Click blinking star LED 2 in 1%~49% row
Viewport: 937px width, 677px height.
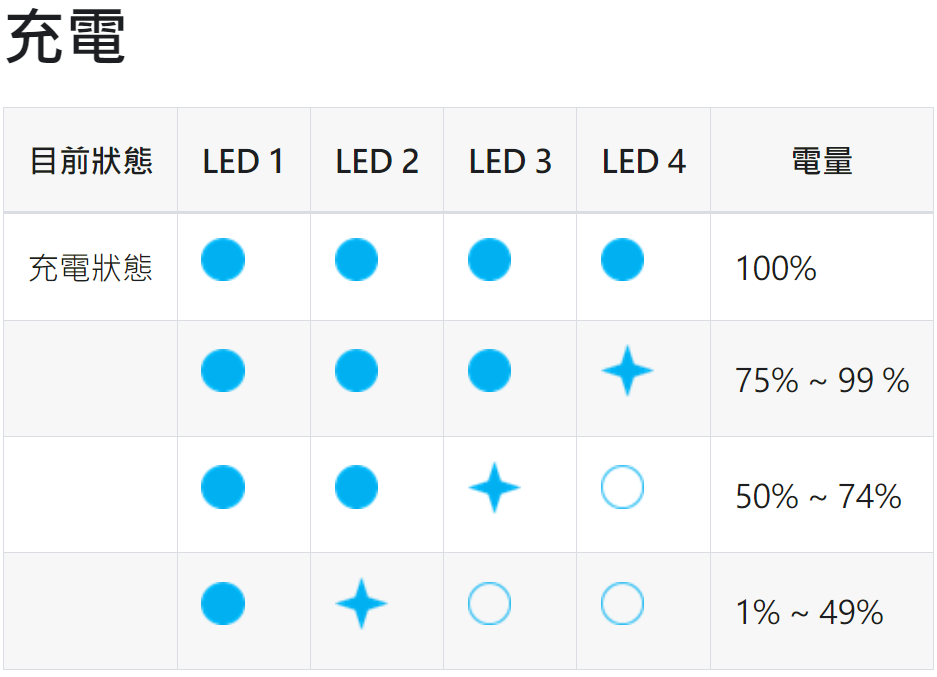point(362,604)
